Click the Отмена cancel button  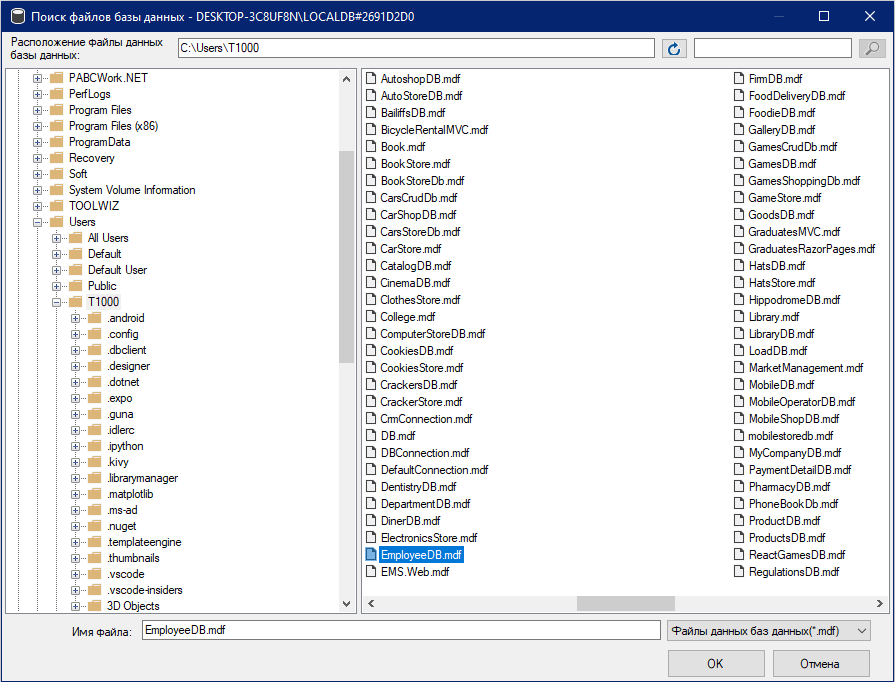[x=819, y=663]
